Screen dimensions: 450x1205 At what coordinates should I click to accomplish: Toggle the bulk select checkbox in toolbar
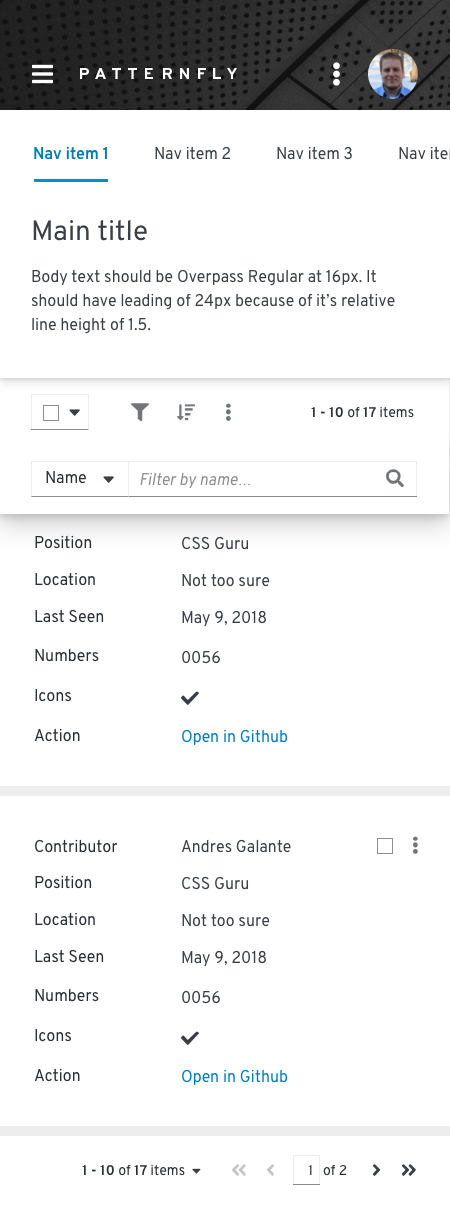pos(51,412)
